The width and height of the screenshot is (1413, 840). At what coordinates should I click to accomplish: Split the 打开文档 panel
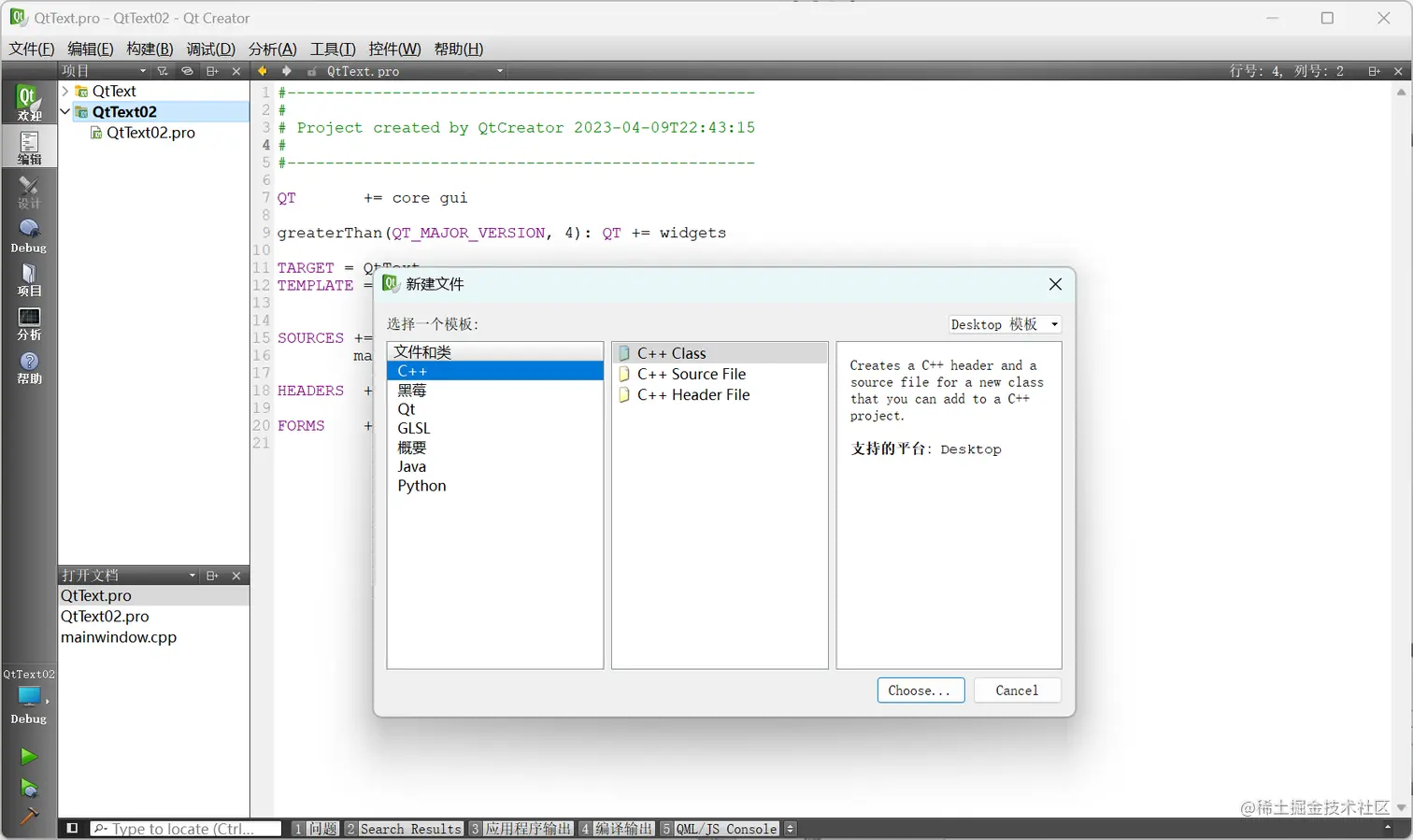(212, 576)
